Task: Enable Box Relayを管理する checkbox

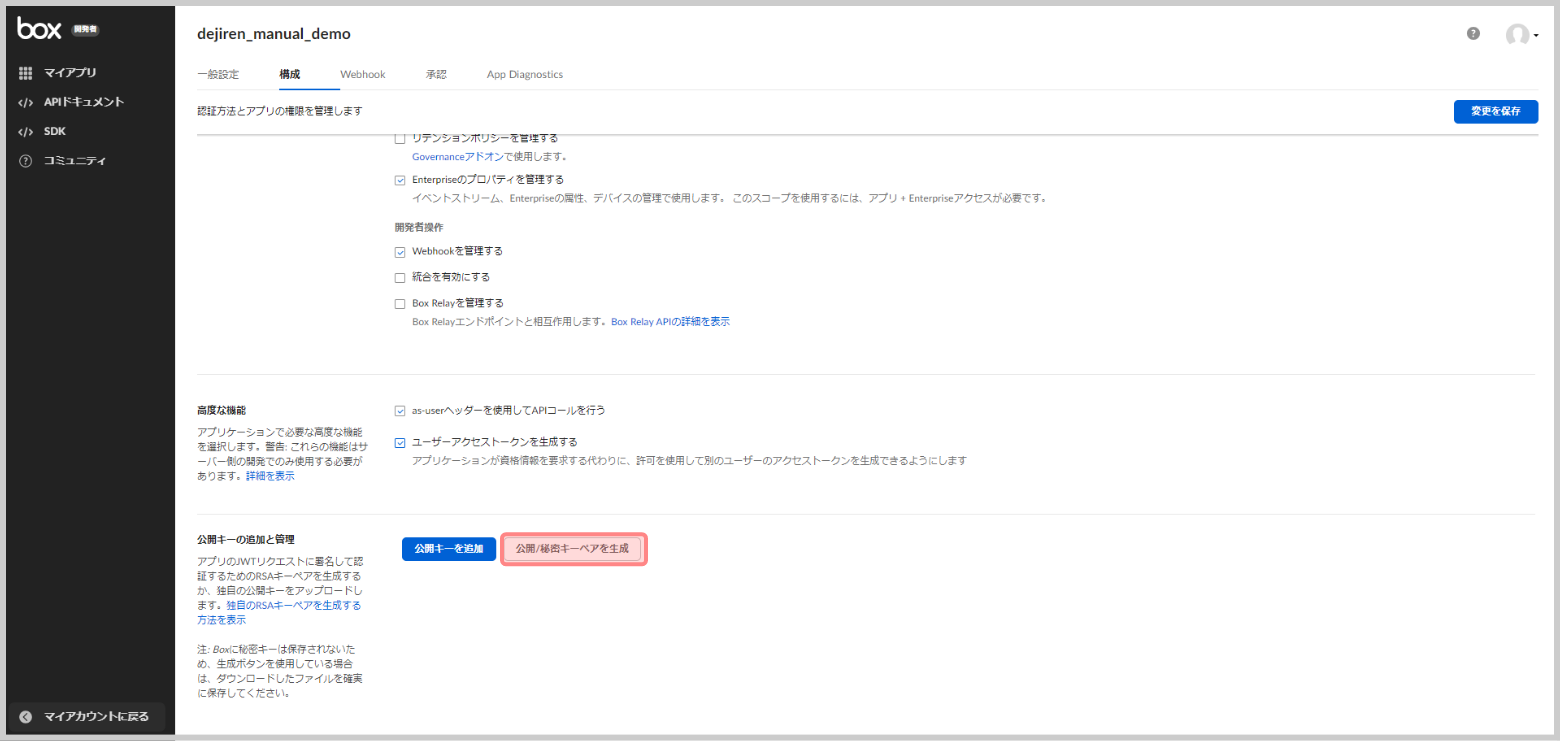Action: [400, 303]
